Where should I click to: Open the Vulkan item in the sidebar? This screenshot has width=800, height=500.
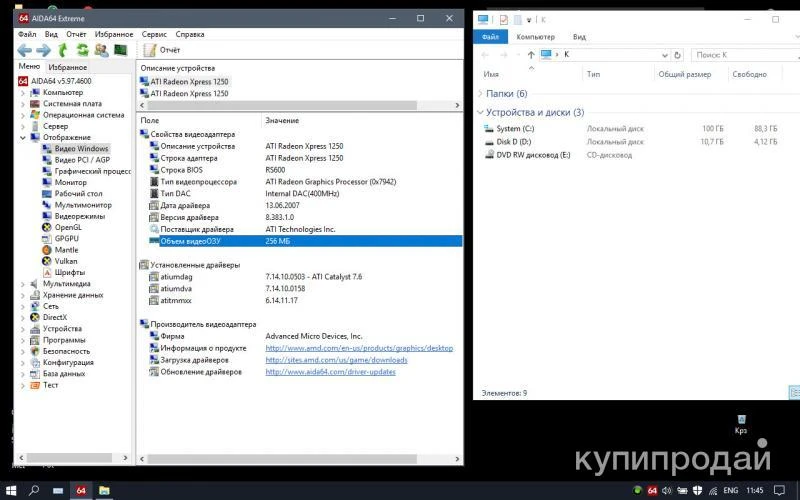(66, 261)
